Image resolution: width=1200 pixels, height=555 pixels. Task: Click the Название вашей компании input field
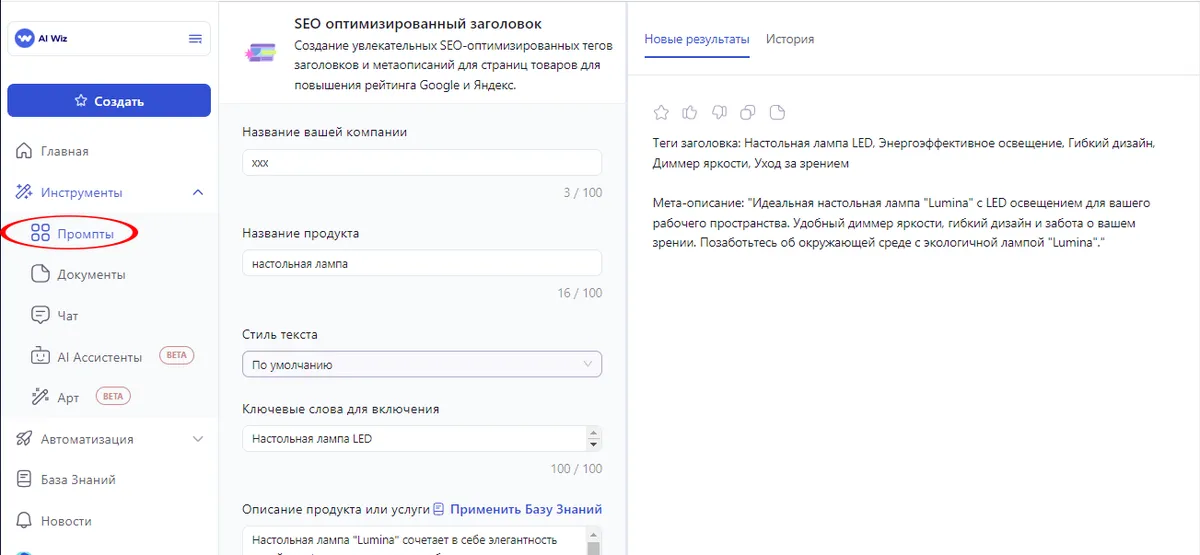click(x=422, y=162)
